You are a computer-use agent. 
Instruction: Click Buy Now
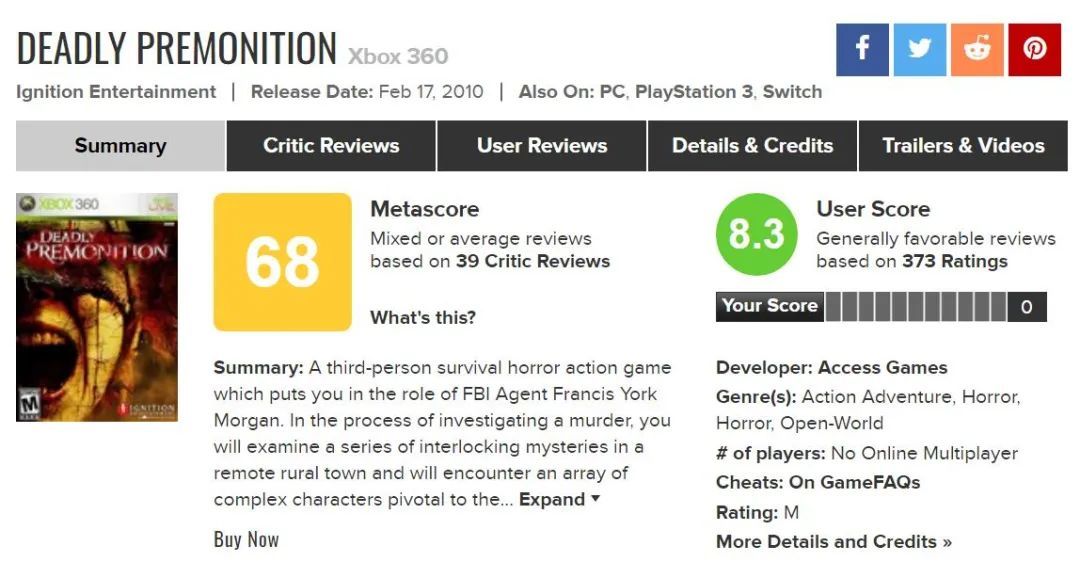click(x=246, y=540)
